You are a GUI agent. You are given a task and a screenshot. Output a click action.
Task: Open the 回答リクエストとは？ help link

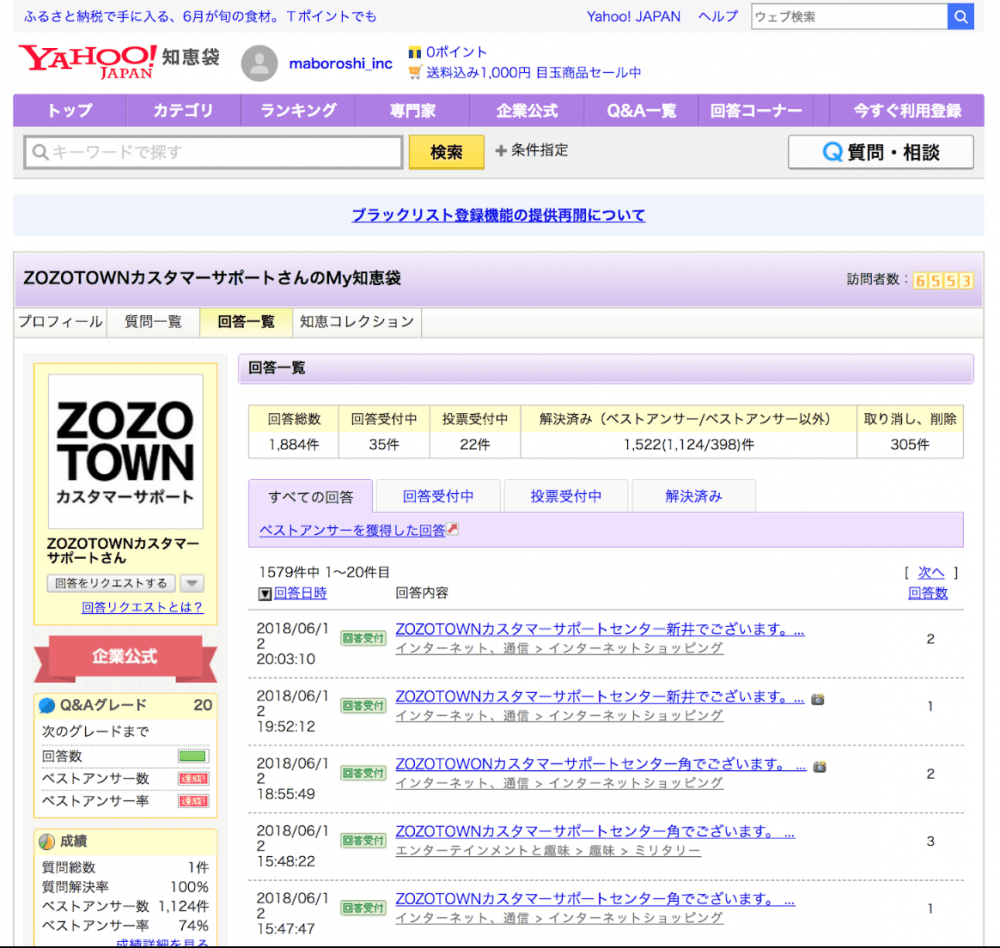(142, 607)
